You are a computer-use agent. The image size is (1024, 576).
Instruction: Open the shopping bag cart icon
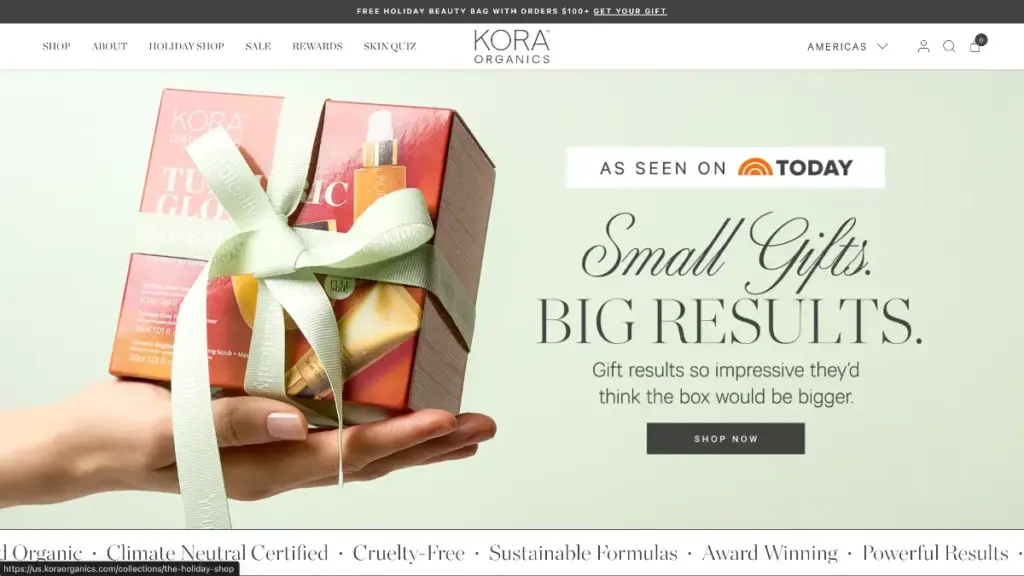pyautogui.click(x=975, y=46)
